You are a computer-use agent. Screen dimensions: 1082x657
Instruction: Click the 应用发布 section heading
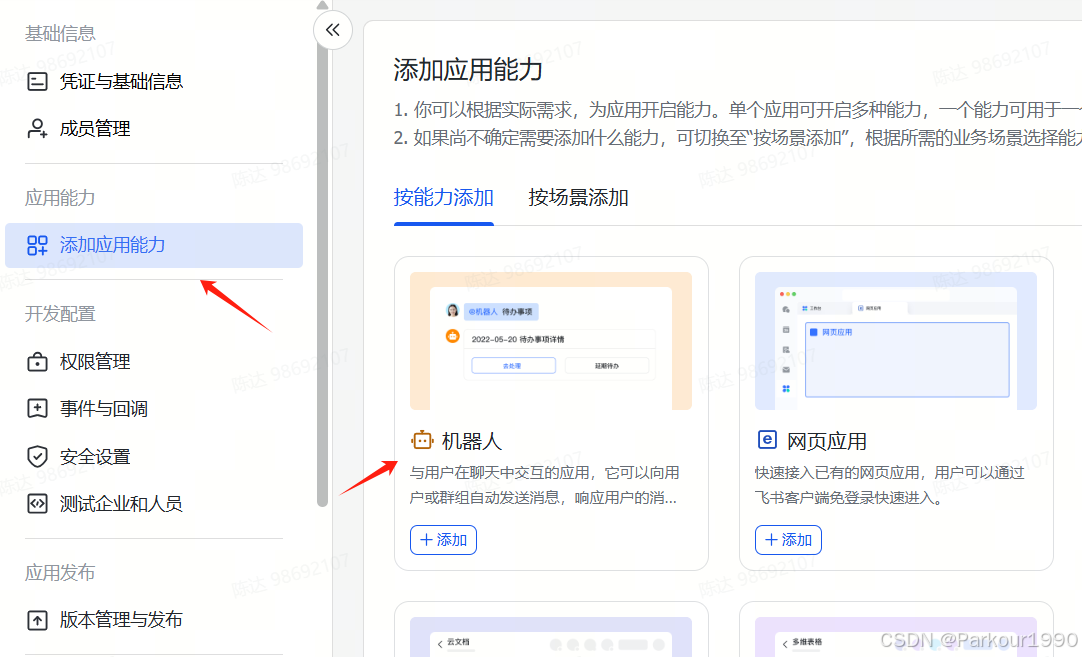[x=60, y=572]
